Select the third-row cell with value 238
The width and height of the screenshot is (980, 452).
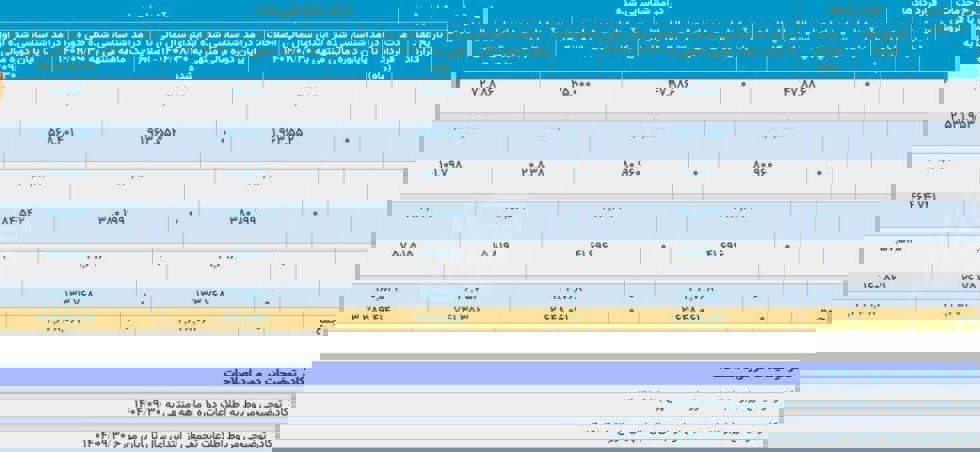[534, 168]
